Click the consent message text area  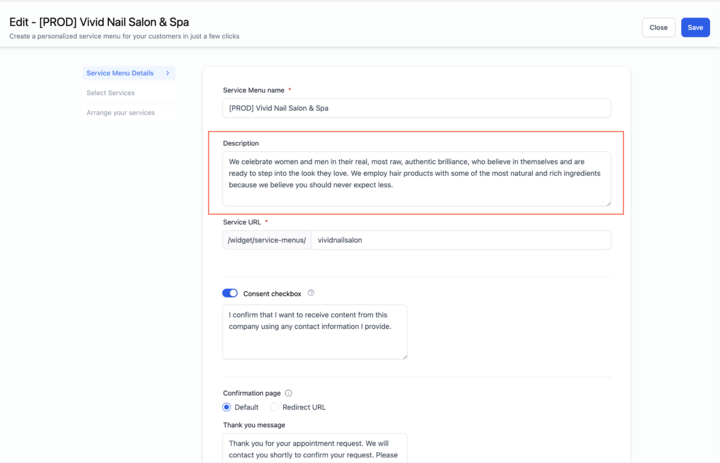coord(315,332)
